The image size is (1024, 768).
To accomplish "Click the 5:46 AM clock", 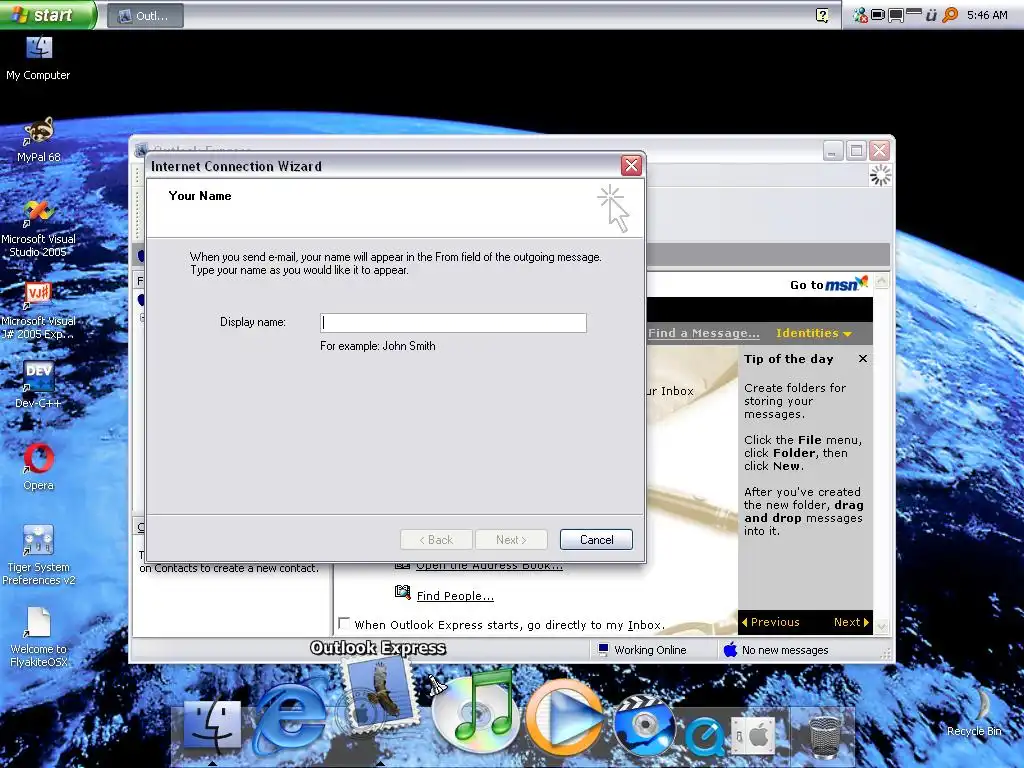I will [x=987, y=15].
